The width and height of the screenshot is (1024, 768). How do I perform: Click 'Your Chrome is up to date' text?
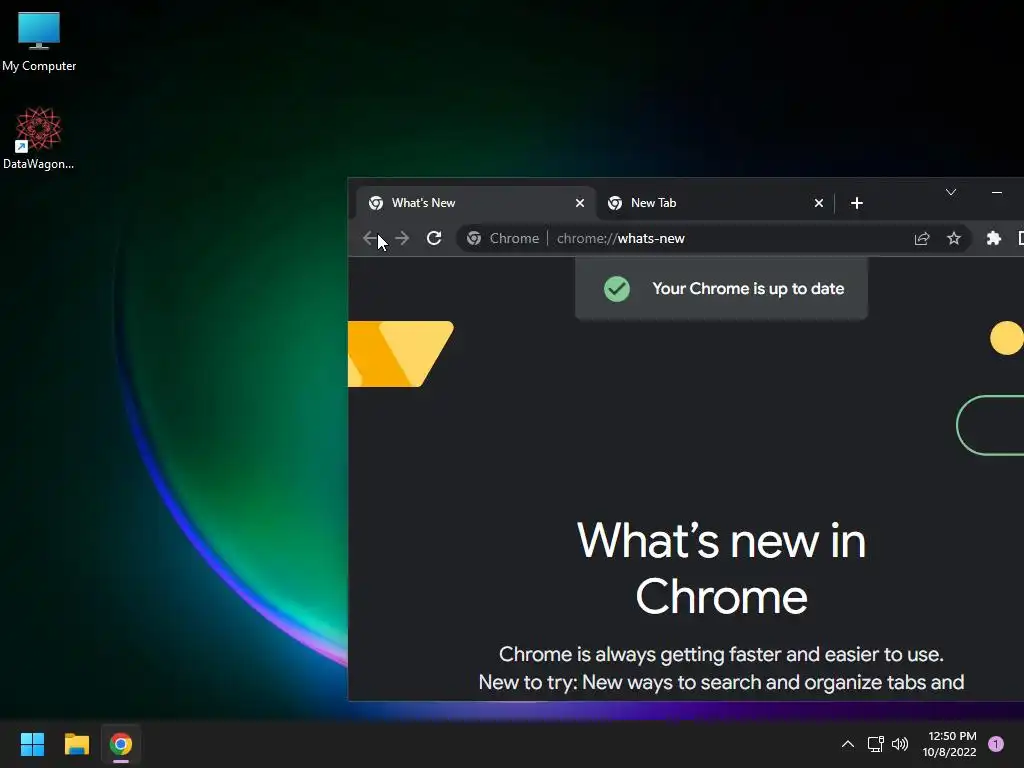[x=748, y=289]
